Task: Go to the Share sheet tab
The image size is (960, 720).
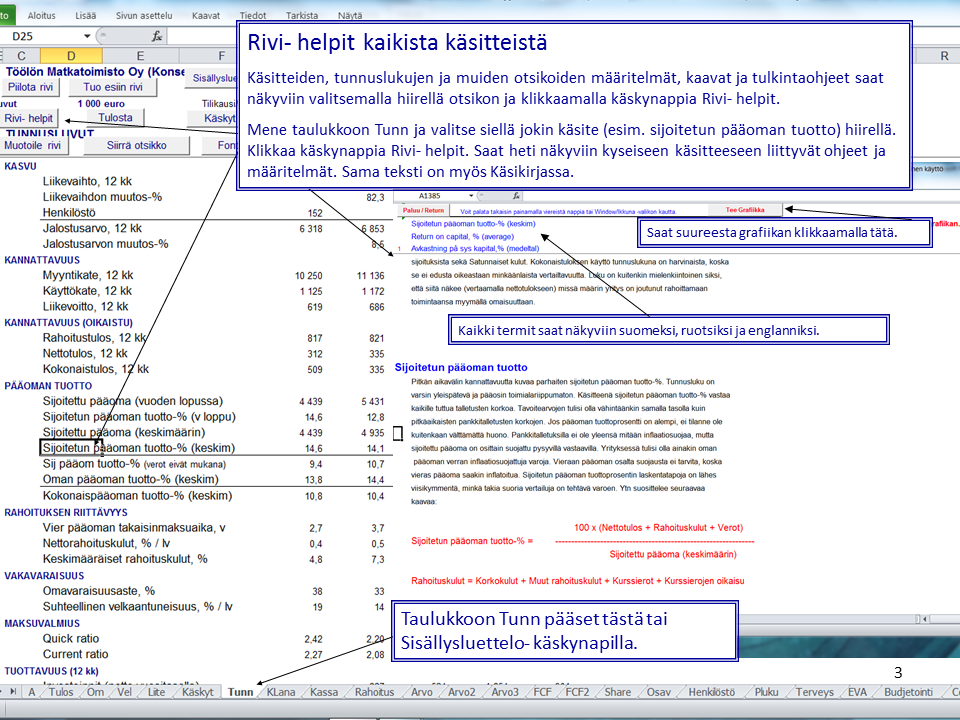Action: point(618,692)
